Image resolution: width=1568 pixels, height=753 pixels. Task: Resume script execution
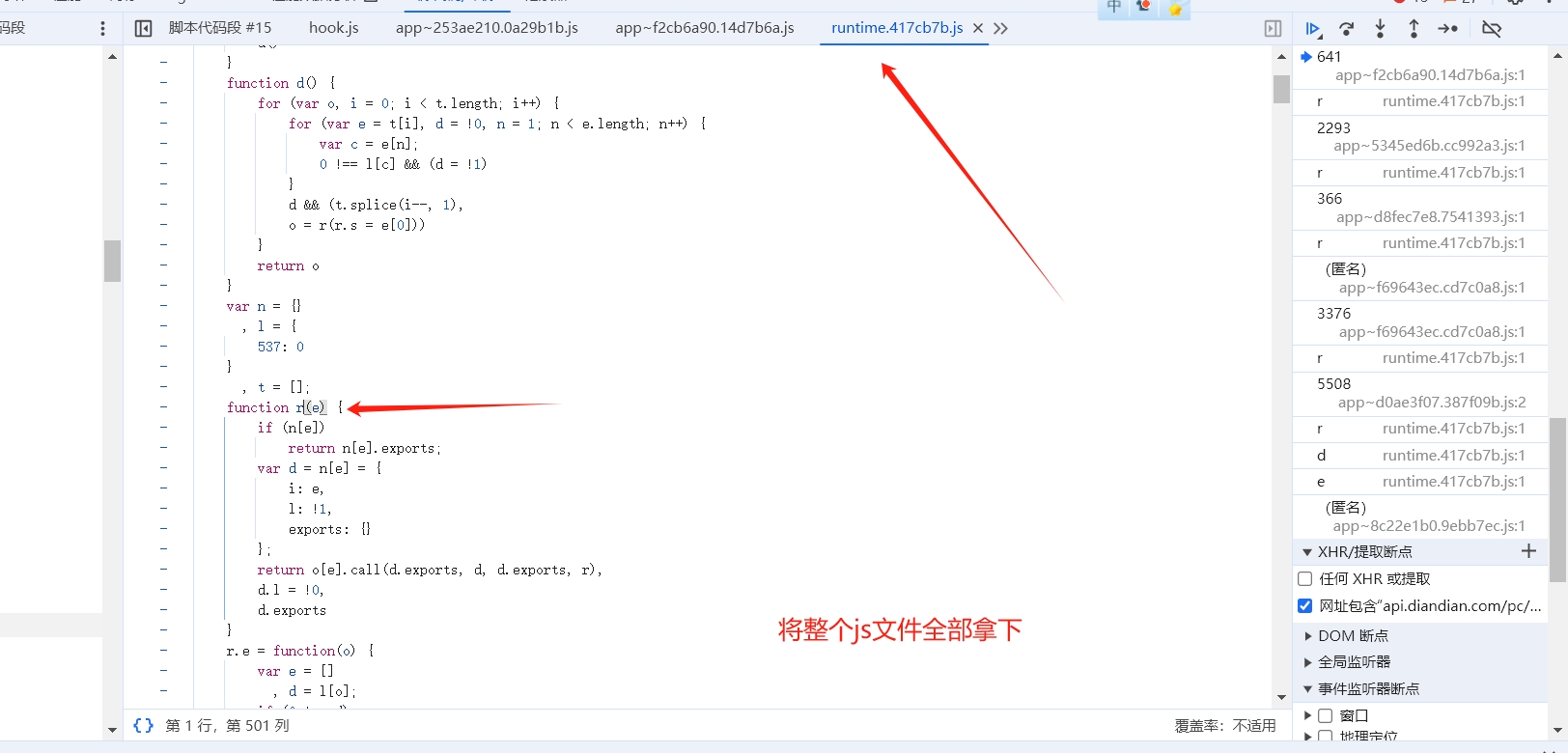pyautogui.click(x=1313, y=29)
